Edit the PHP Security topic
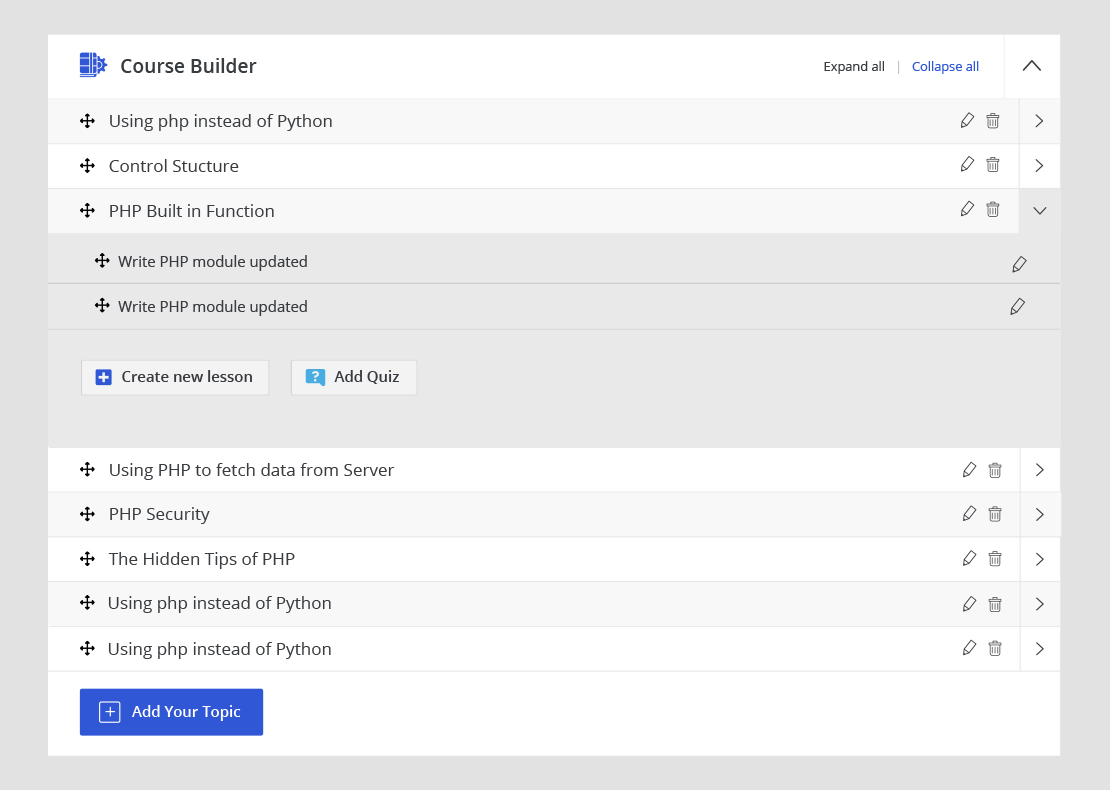Viewport: 1110px width, 790px height. click(969, 514)
